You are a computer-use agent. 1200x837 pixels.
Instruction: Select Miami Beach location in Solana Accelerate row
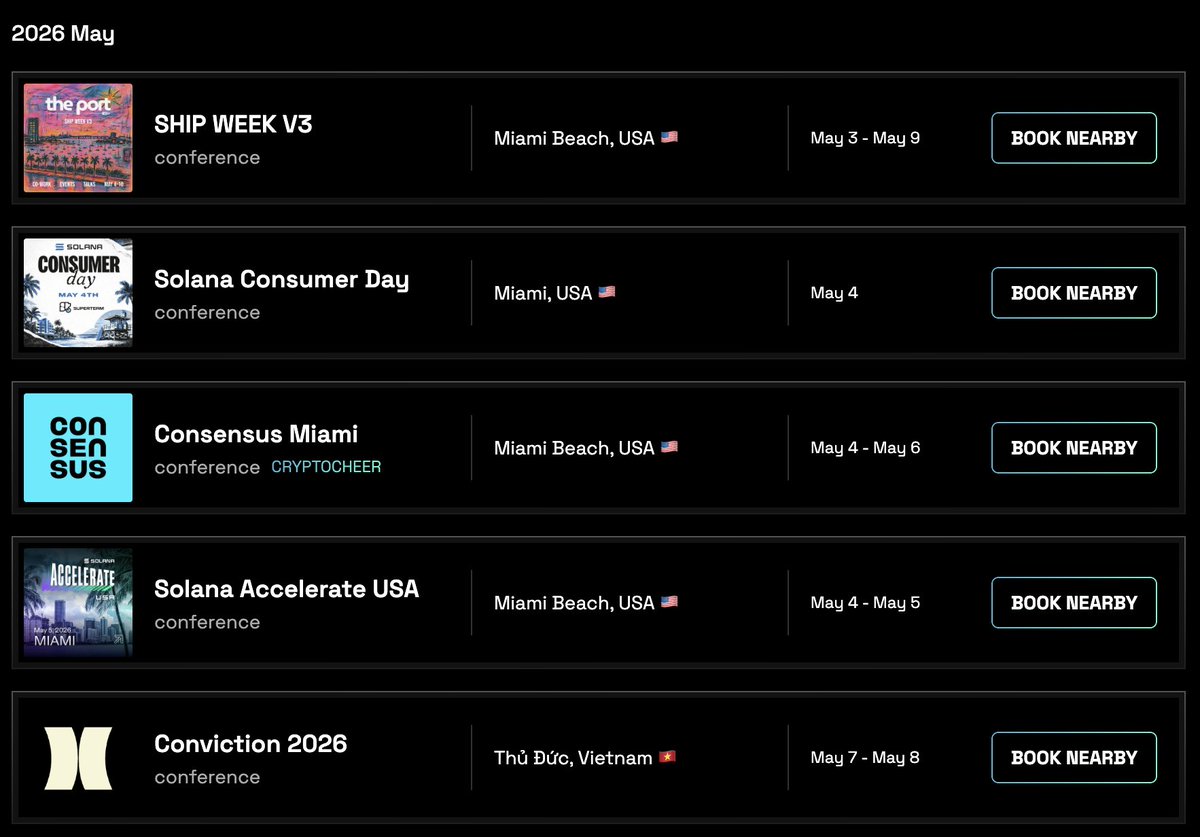pyautogui.click(x=574, y=603)
